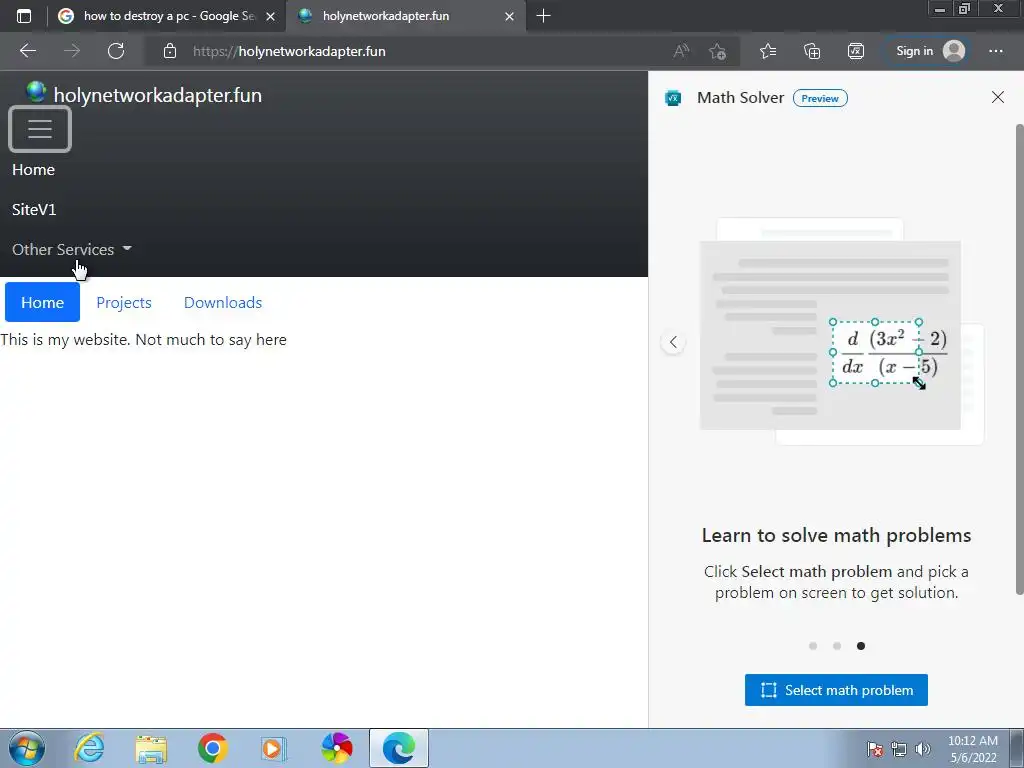Select the second carousel dot

click(837, 646)
